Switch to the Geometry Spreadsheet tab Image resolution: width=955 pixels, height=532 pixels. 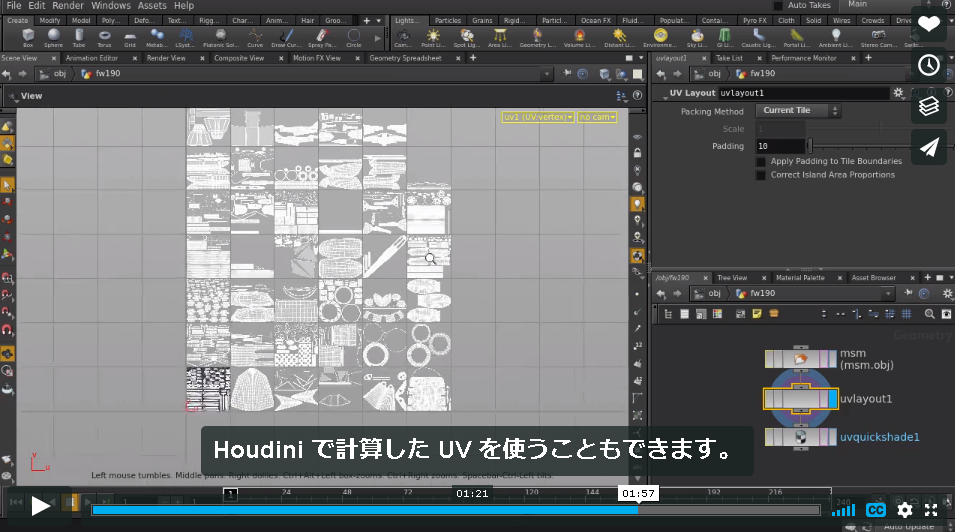[405, 58]
